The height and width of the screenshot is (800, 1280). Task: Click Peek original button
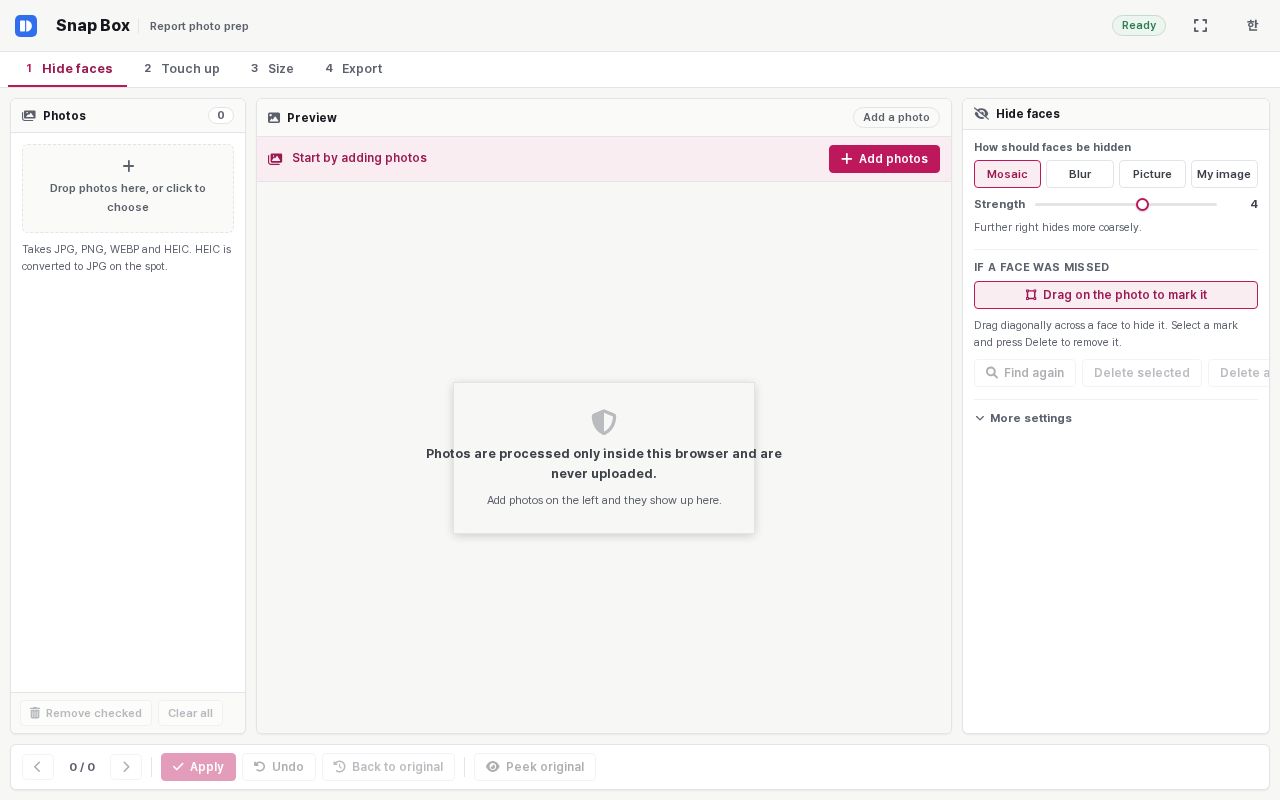[535, 767]
